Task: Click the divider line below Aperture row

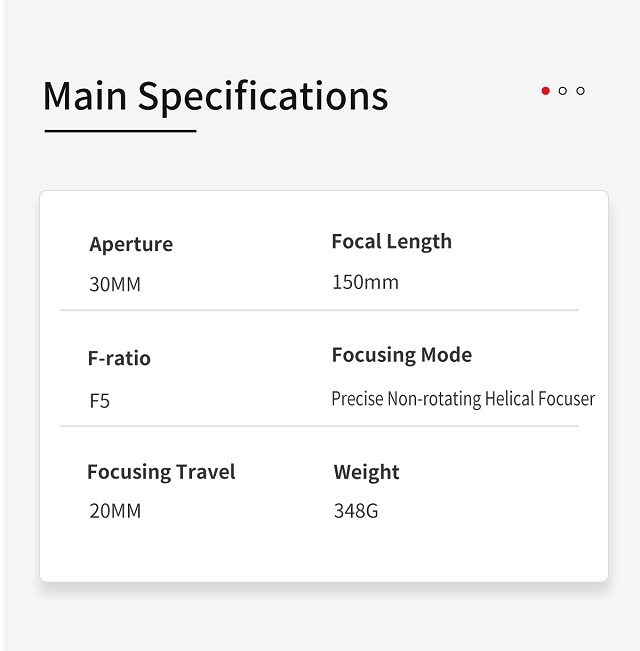Action: 319,311
